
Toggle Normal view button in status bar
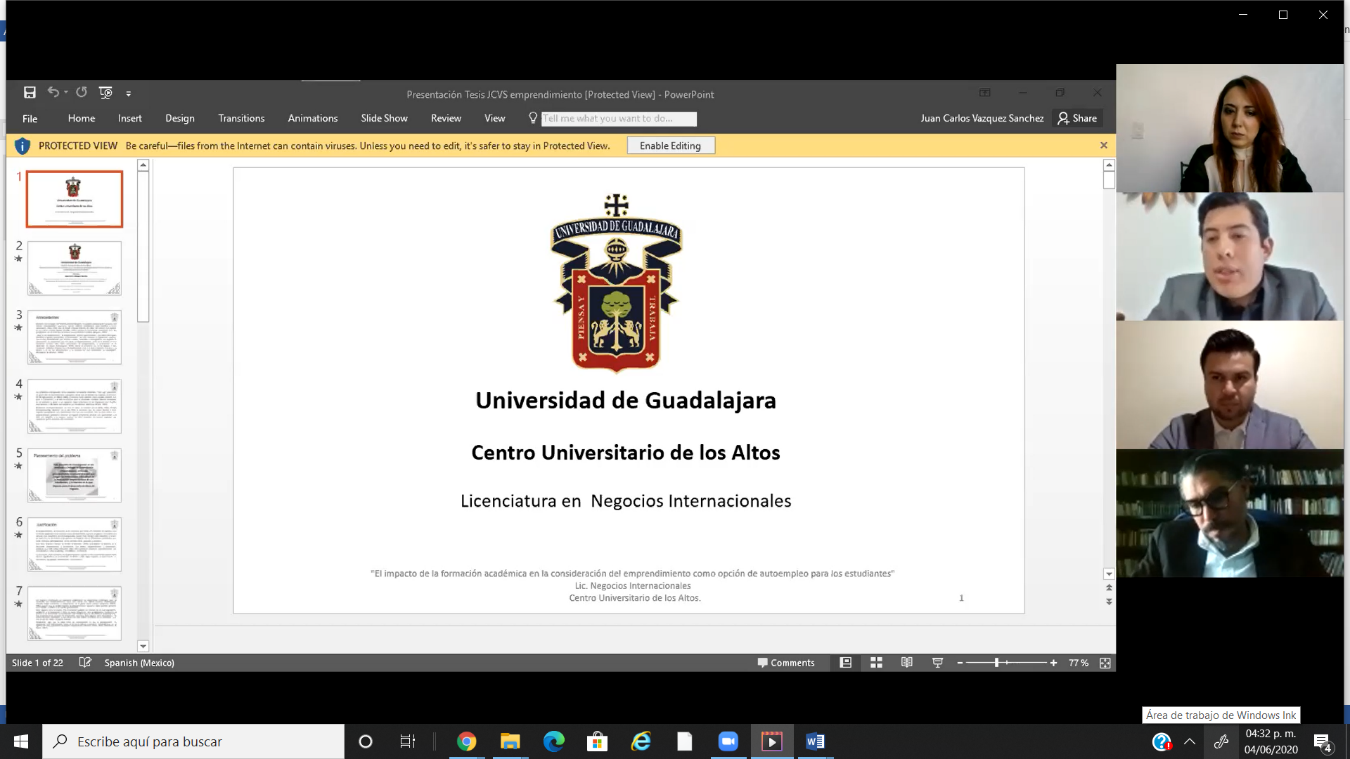(846, 663)
